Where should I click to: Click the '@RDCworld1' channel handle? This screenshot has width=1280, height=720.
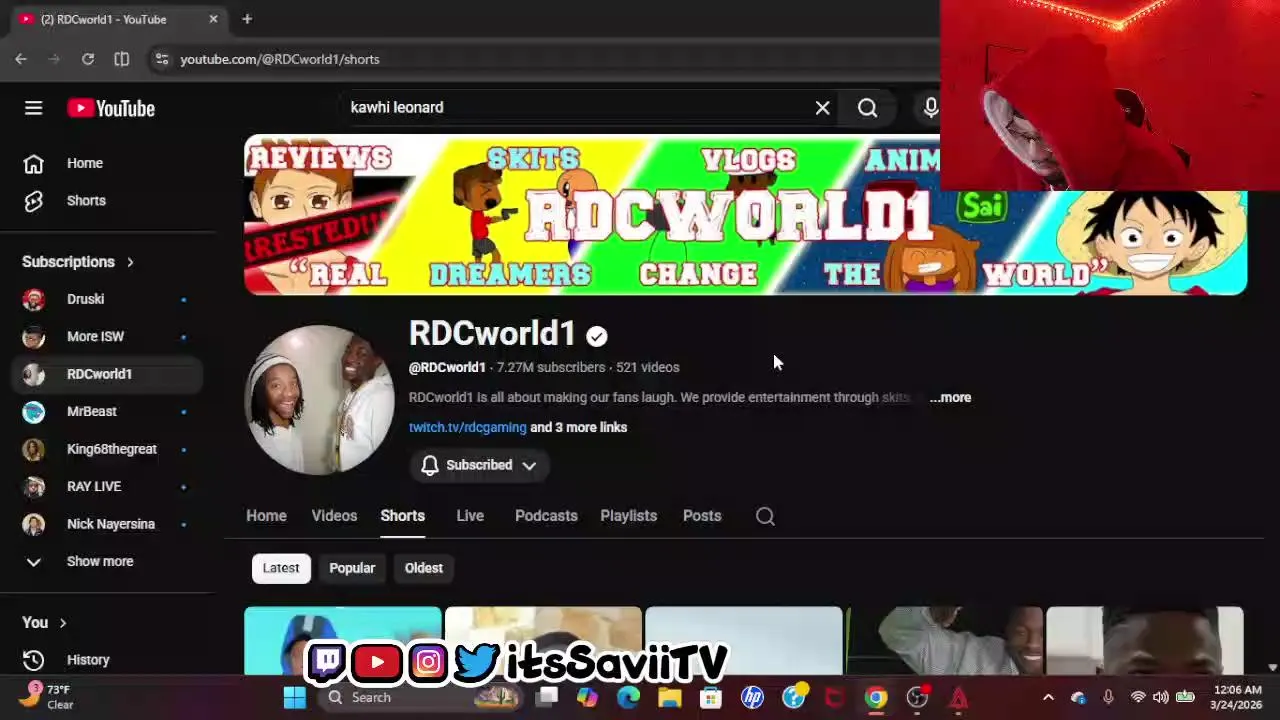(x=447, y=367)
